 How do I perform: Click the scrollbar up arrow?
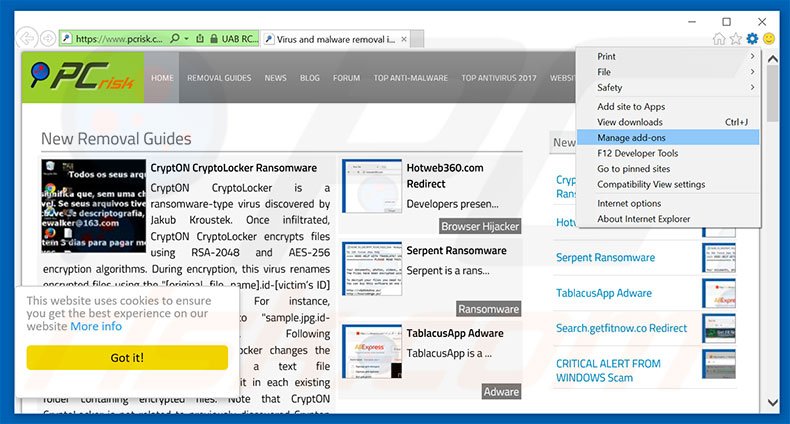772,59
